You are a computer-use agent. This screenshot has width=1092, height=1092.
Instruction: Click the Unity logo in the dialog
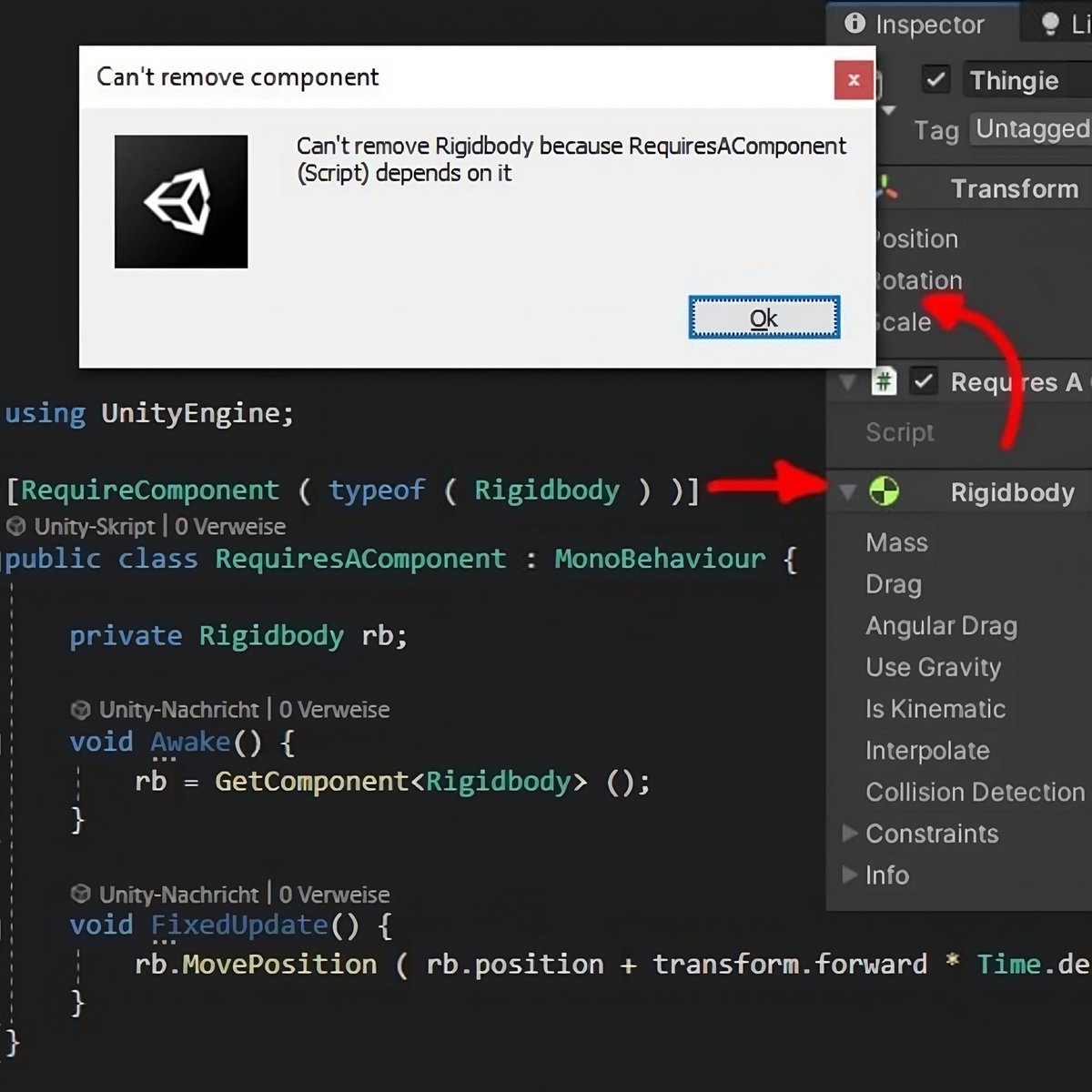181,202
